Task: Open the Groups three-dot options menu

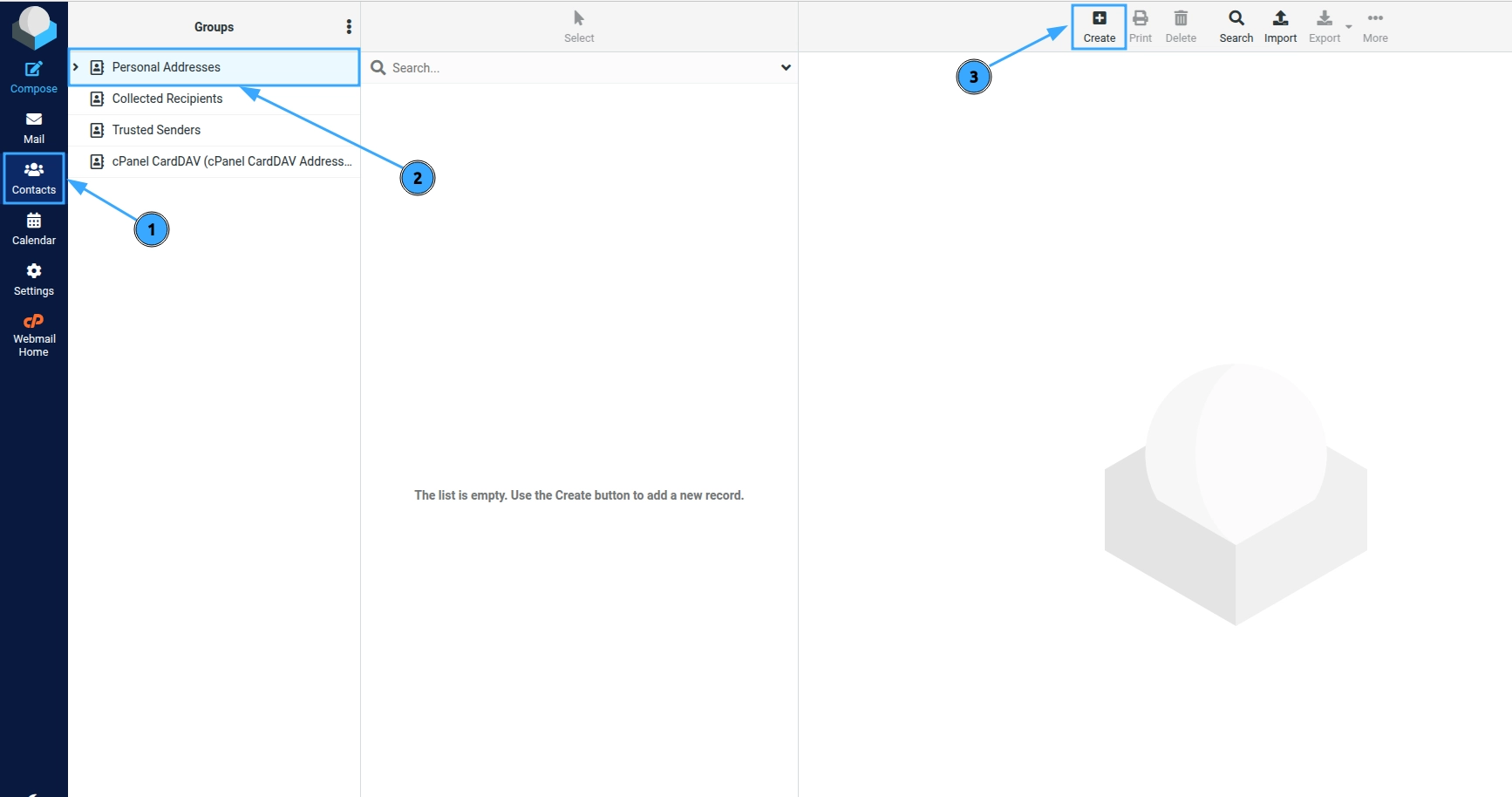Action: pos(349,27)
